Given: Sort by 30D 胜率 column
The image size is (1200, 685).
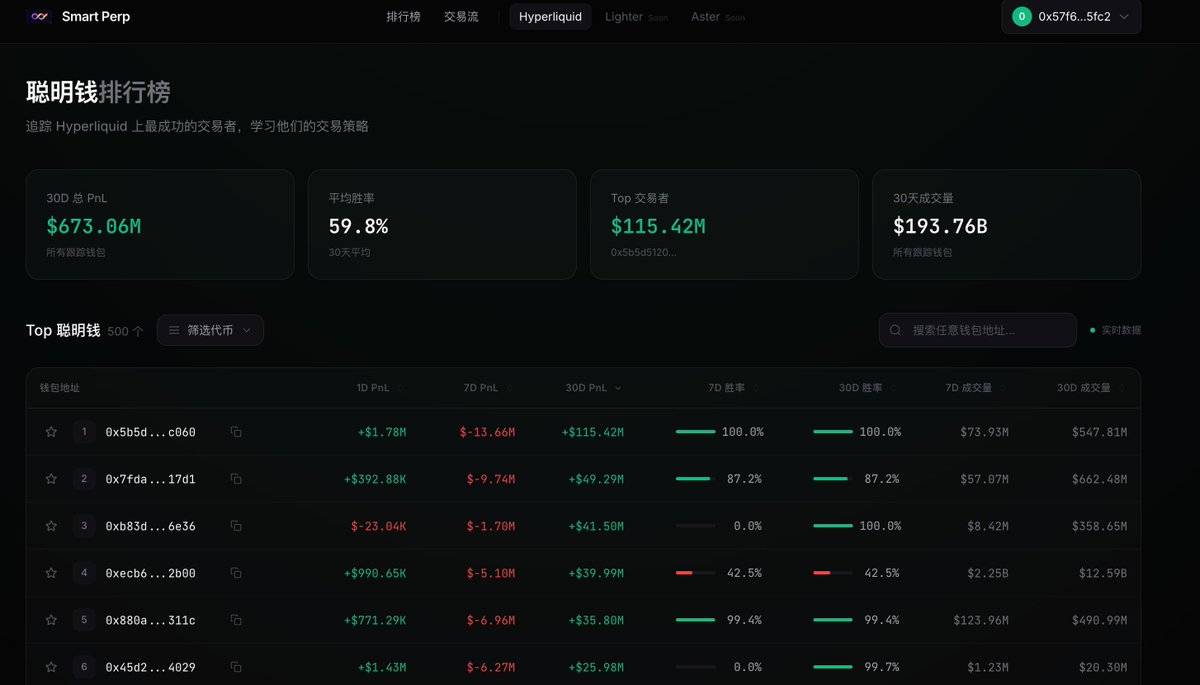Looking at the screenshot, I should pos(867,388).
